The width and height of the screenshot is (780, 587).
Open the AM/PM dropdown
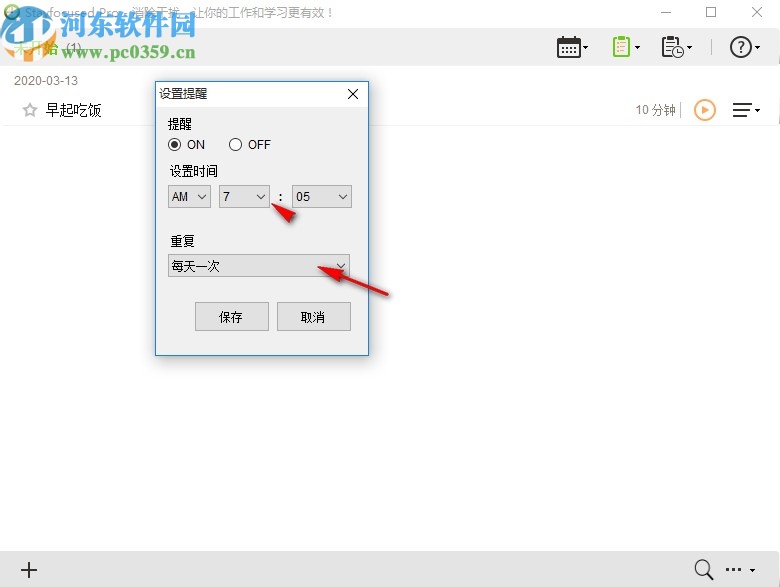coord(189,196)
